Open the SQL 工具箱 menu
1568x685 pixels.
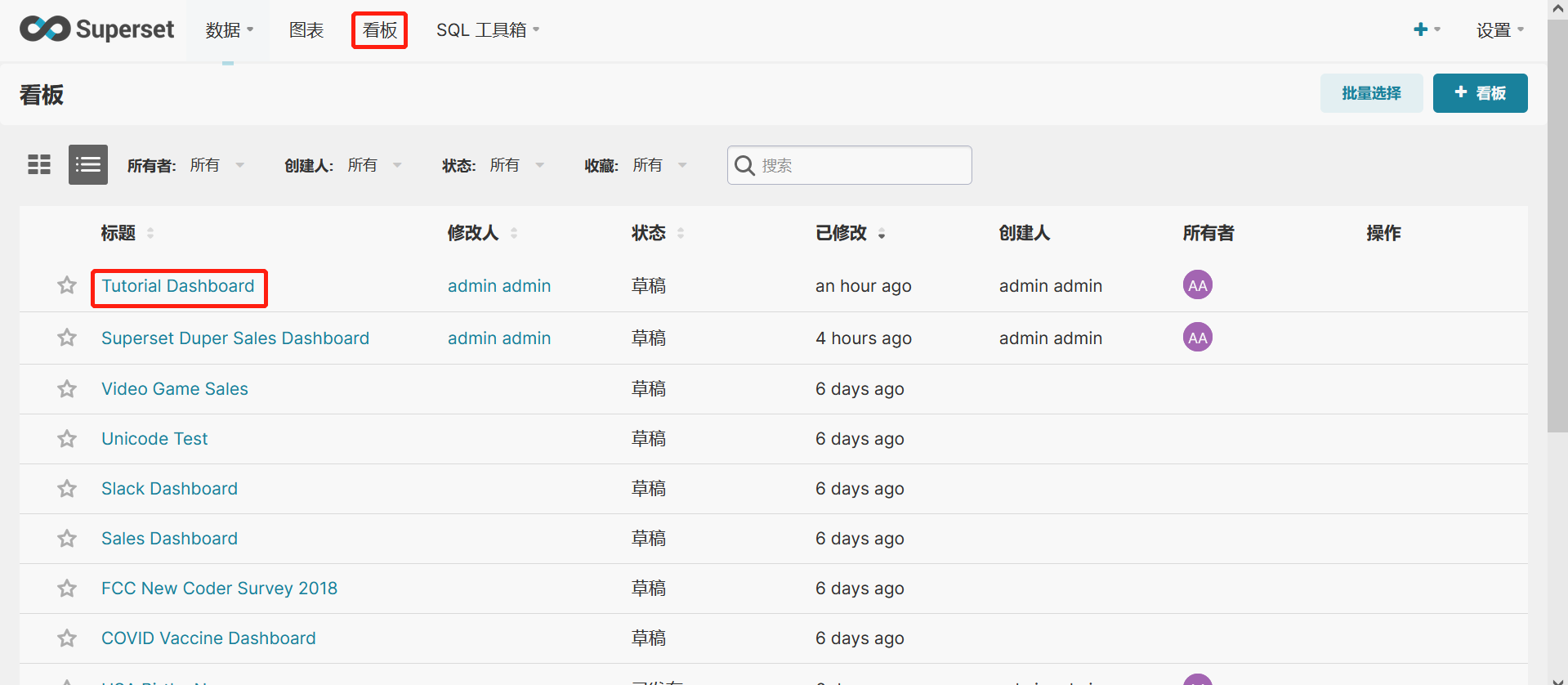[x=488, y=30]
